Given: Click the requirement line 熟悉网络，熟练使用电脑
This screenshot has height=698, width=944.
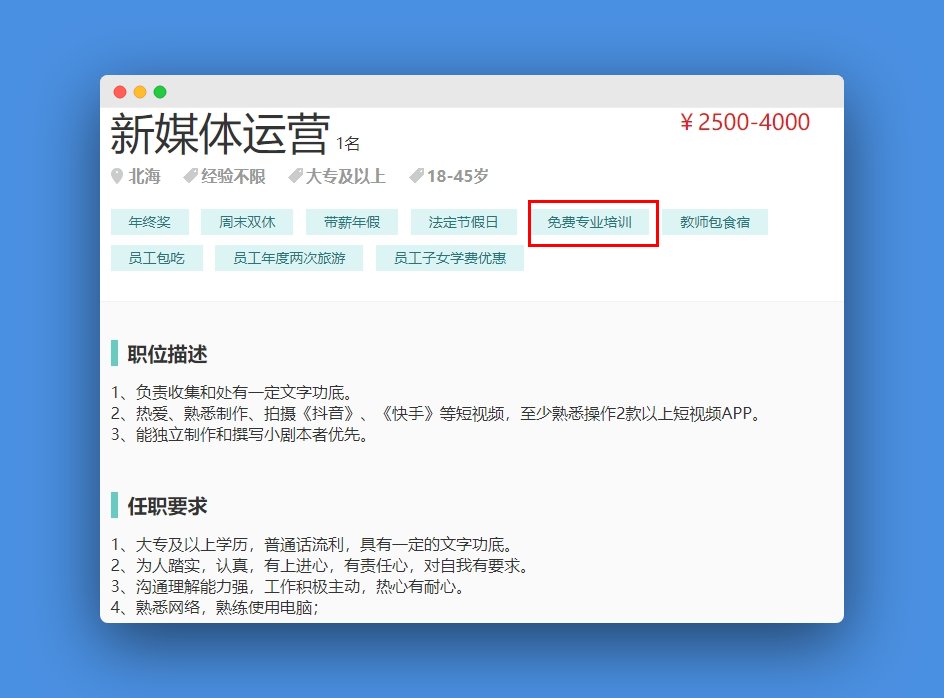Looking at the screenshot, I should pos(215,608).
